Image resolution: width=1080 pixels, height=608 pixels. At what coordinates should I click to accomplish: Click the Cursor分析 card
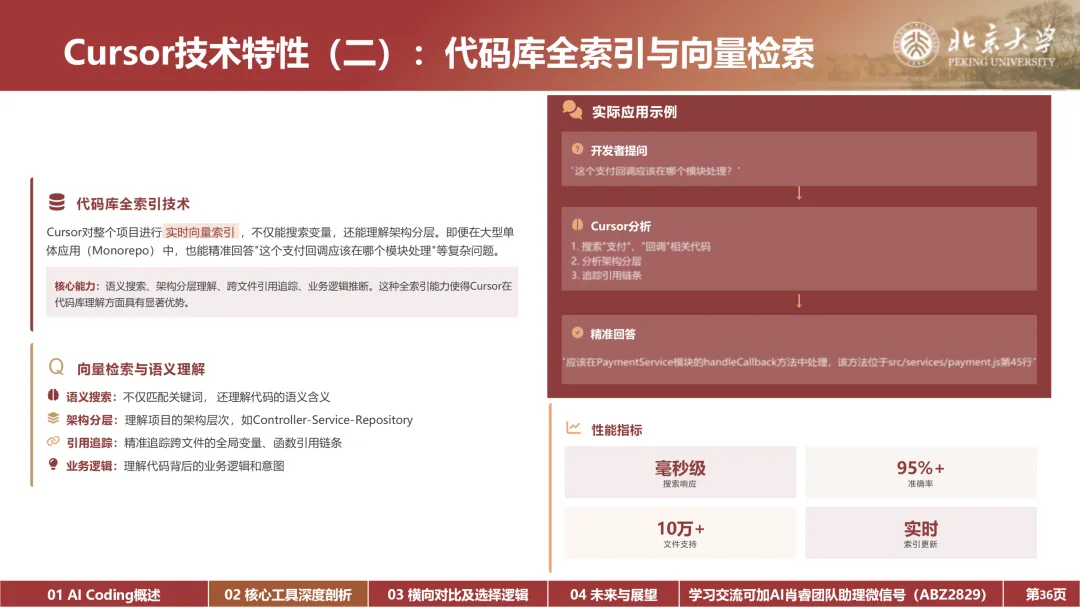(x=799, y=249)
